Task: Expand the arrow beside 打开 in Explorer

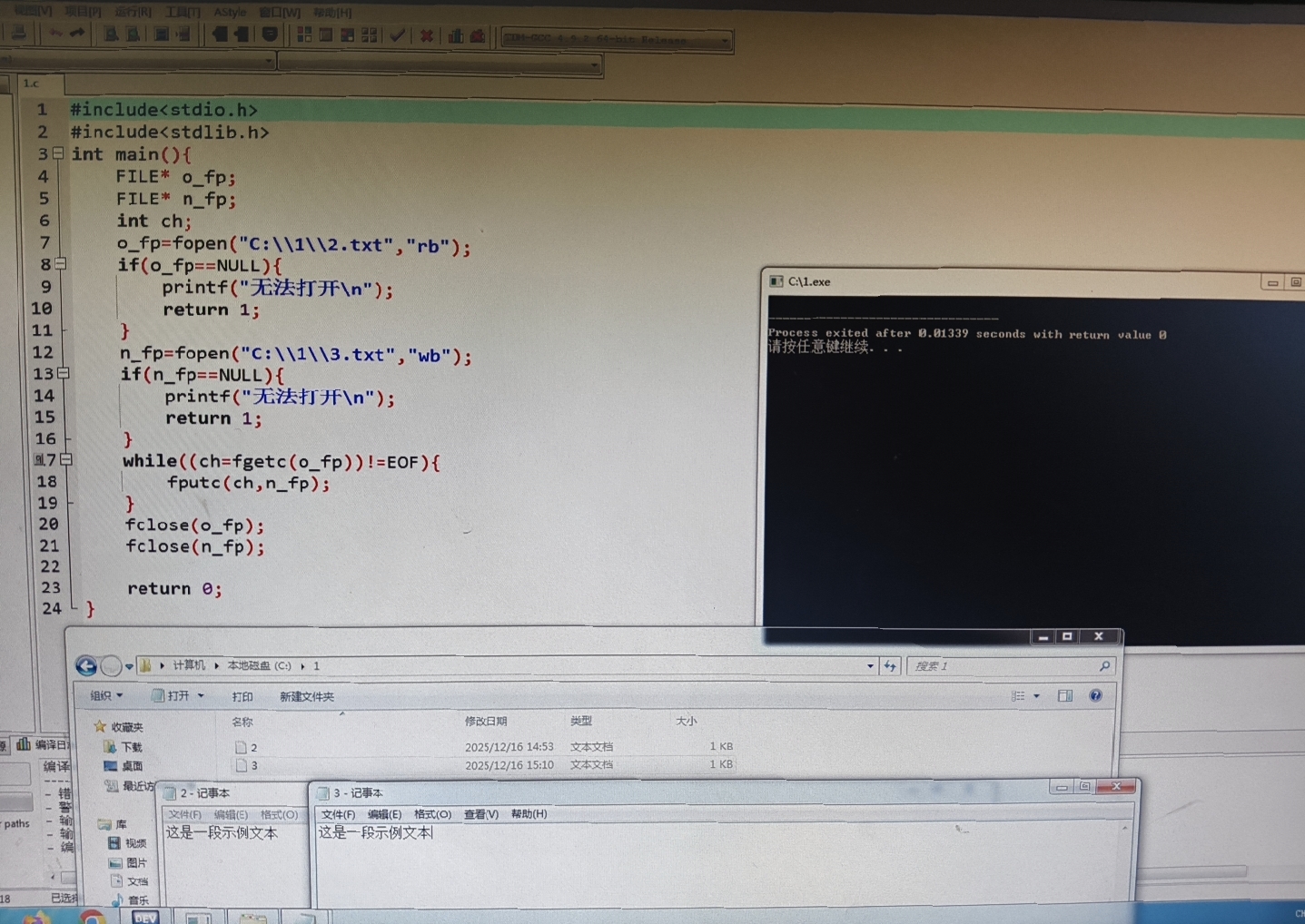Action: click(x=201, y=696)
